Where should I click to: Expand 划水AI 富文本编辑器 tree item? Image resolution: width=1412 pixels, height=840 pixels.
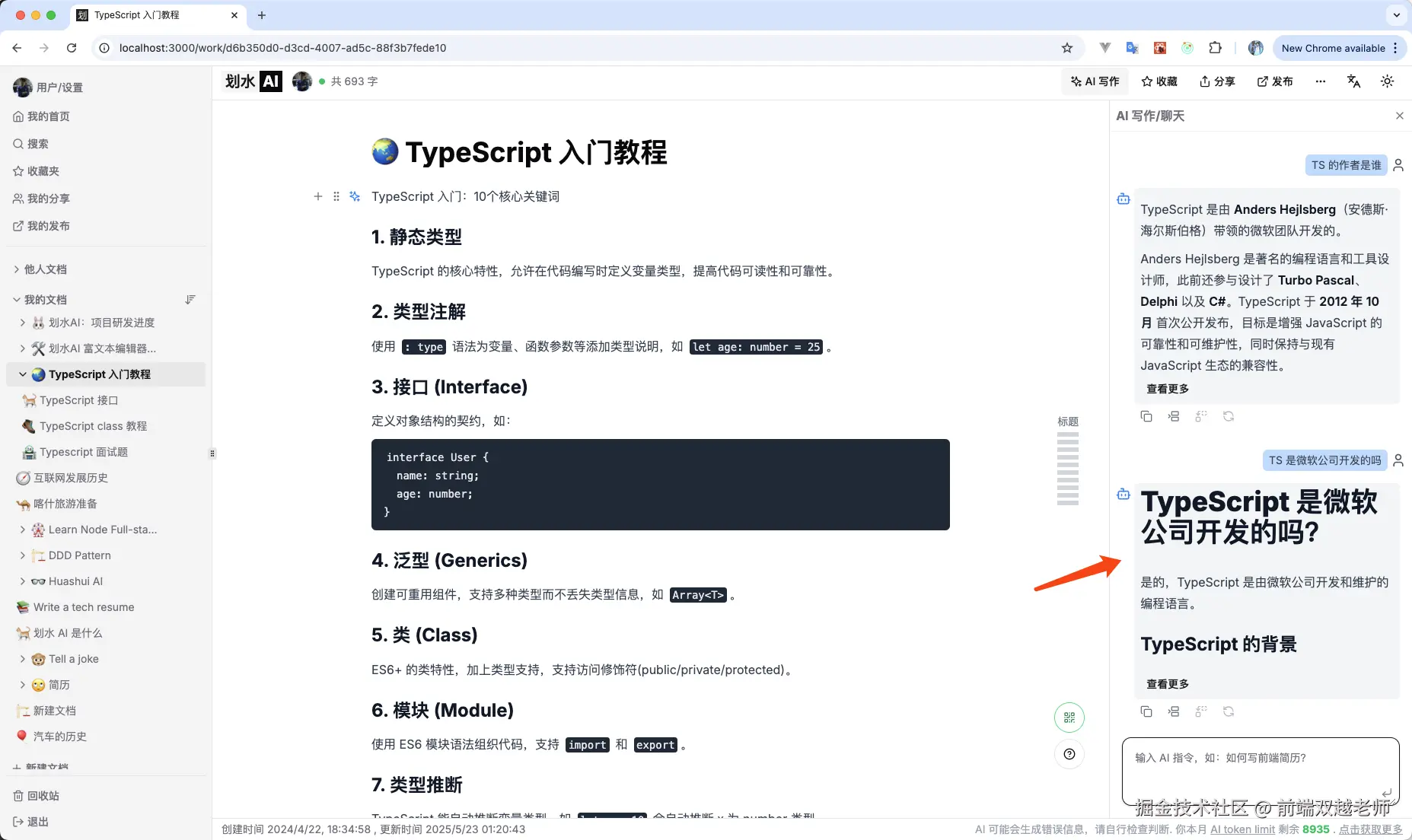coord(23,348)
